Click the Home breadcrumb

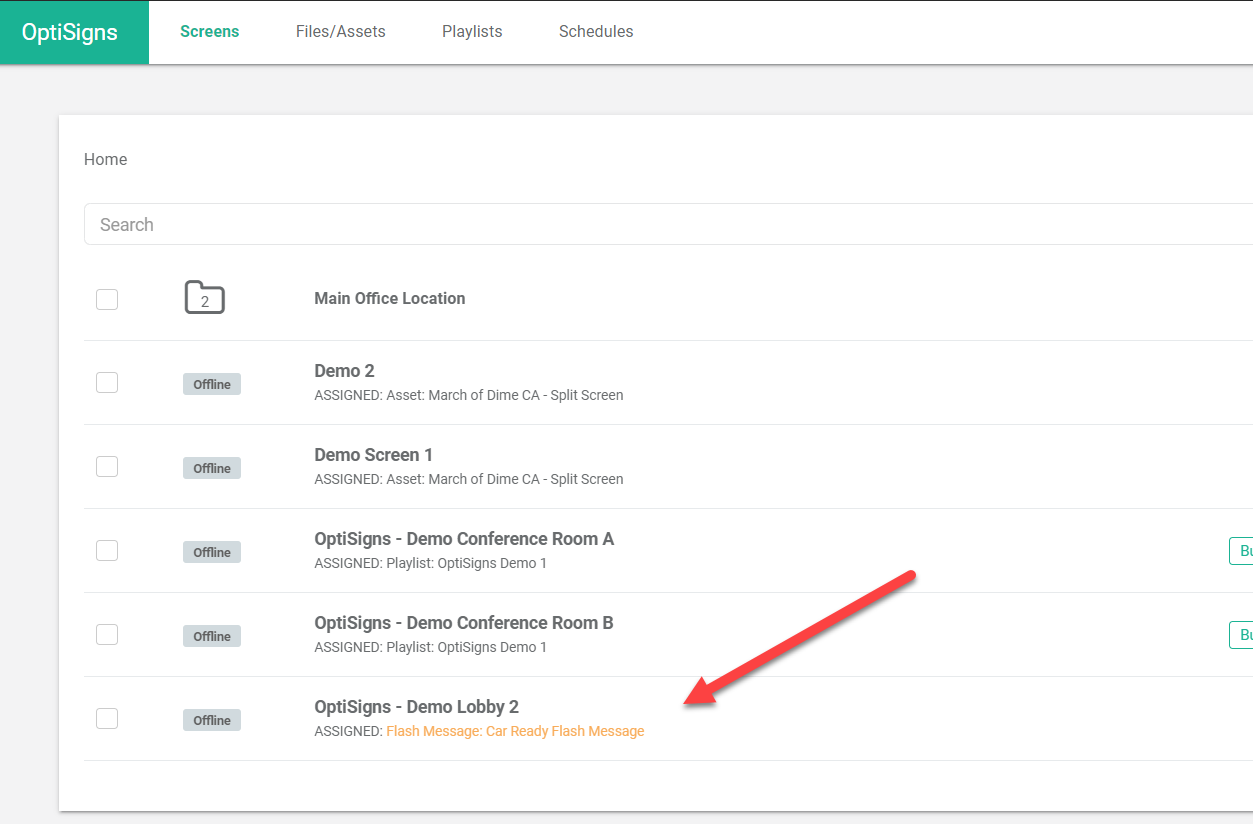[105, 159]
